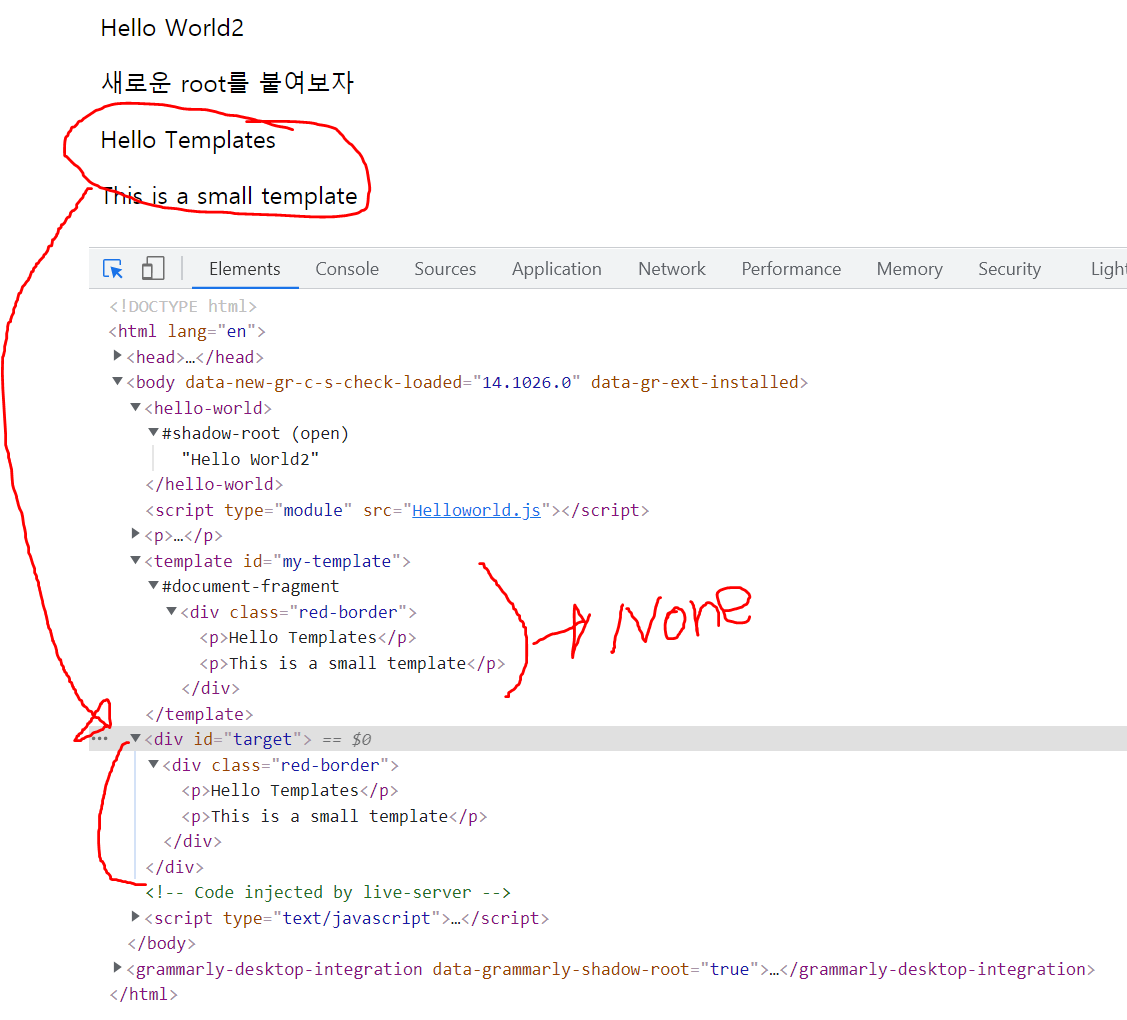
Task: Select the live-server injected comment line
Action: click(x=328, y=893)
